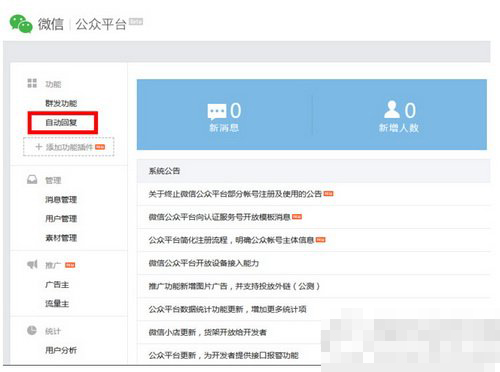The width and height of the screenshot is (500, 372).
Task: Open announcement 微信公众平台开放设备接入能力
Action: click(x=204, y=263)
